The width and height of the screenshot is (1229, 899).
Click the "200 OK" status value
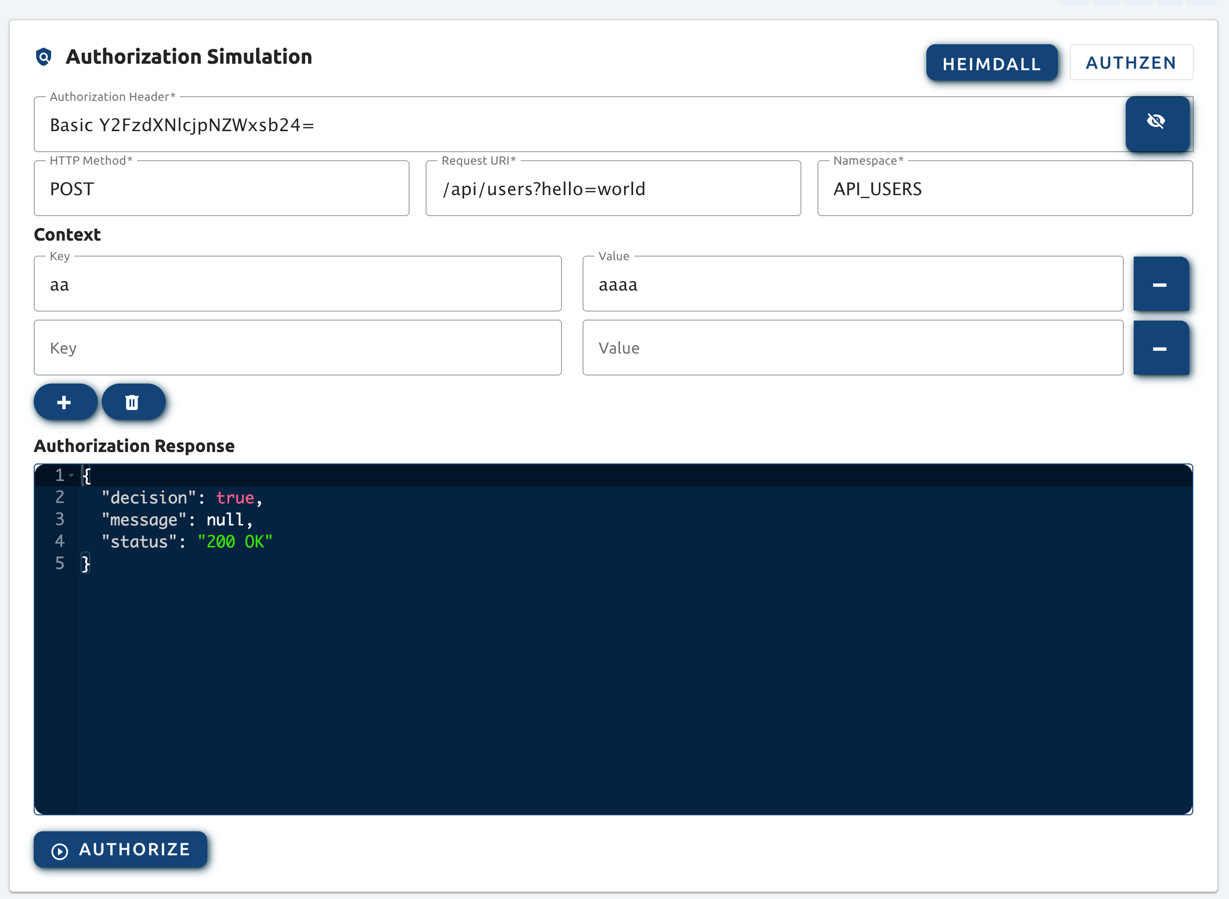click(x=235, y=542)
